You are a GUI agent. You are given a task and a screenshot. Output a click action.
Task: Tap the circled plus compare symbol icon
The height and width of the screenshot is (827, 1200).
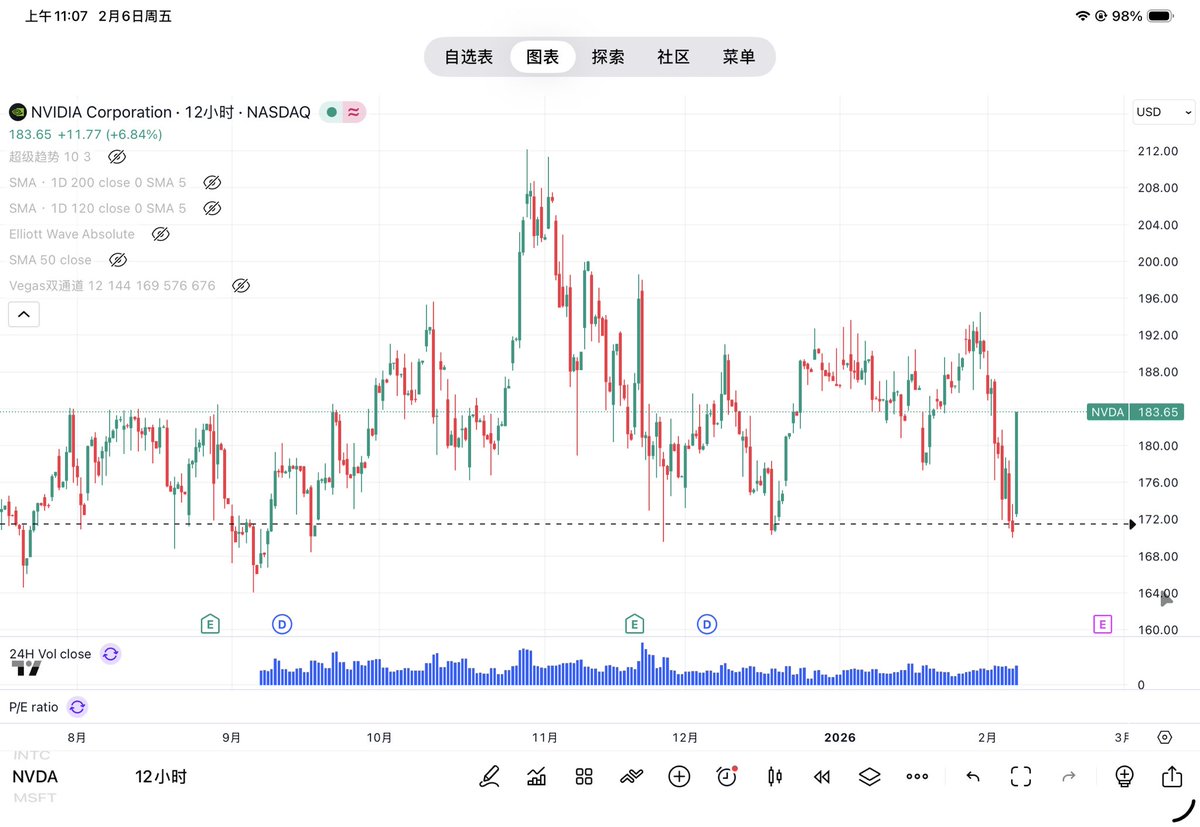point(679,776)
